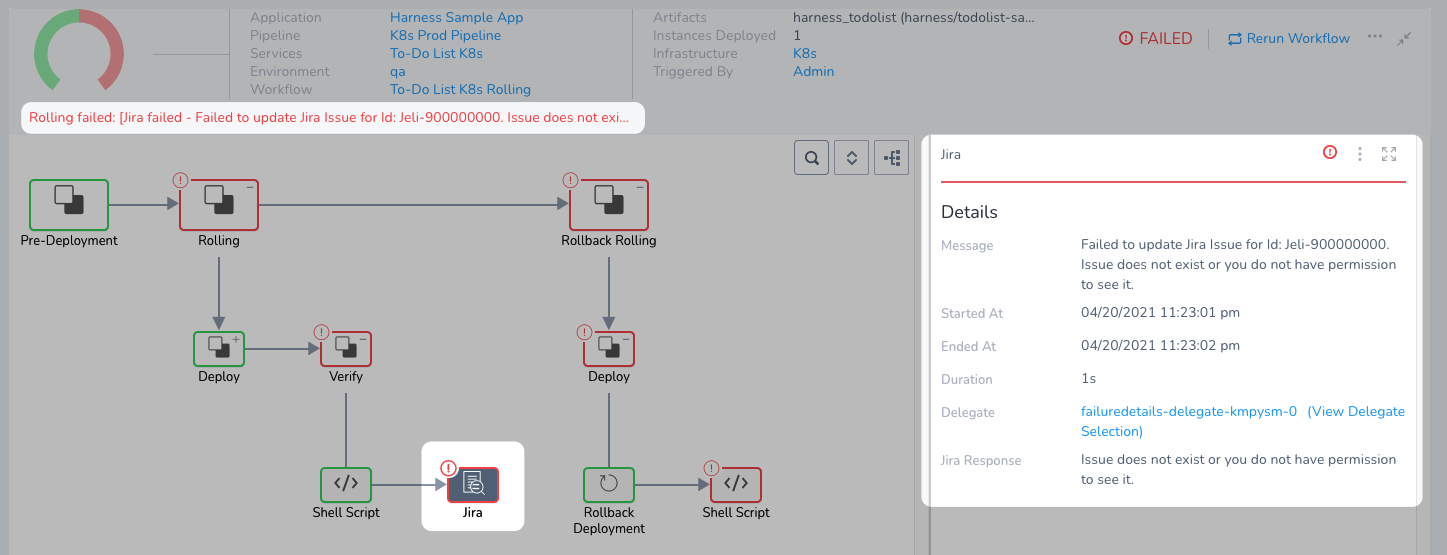Screen dimensions: 1447x555
Task: Expand the Jira details panel to fullscreen
Action: pos(1389,154)
